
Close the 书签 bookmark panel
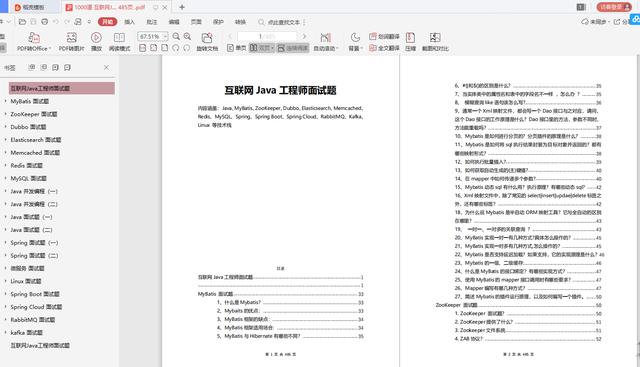[x=106, y=67]
